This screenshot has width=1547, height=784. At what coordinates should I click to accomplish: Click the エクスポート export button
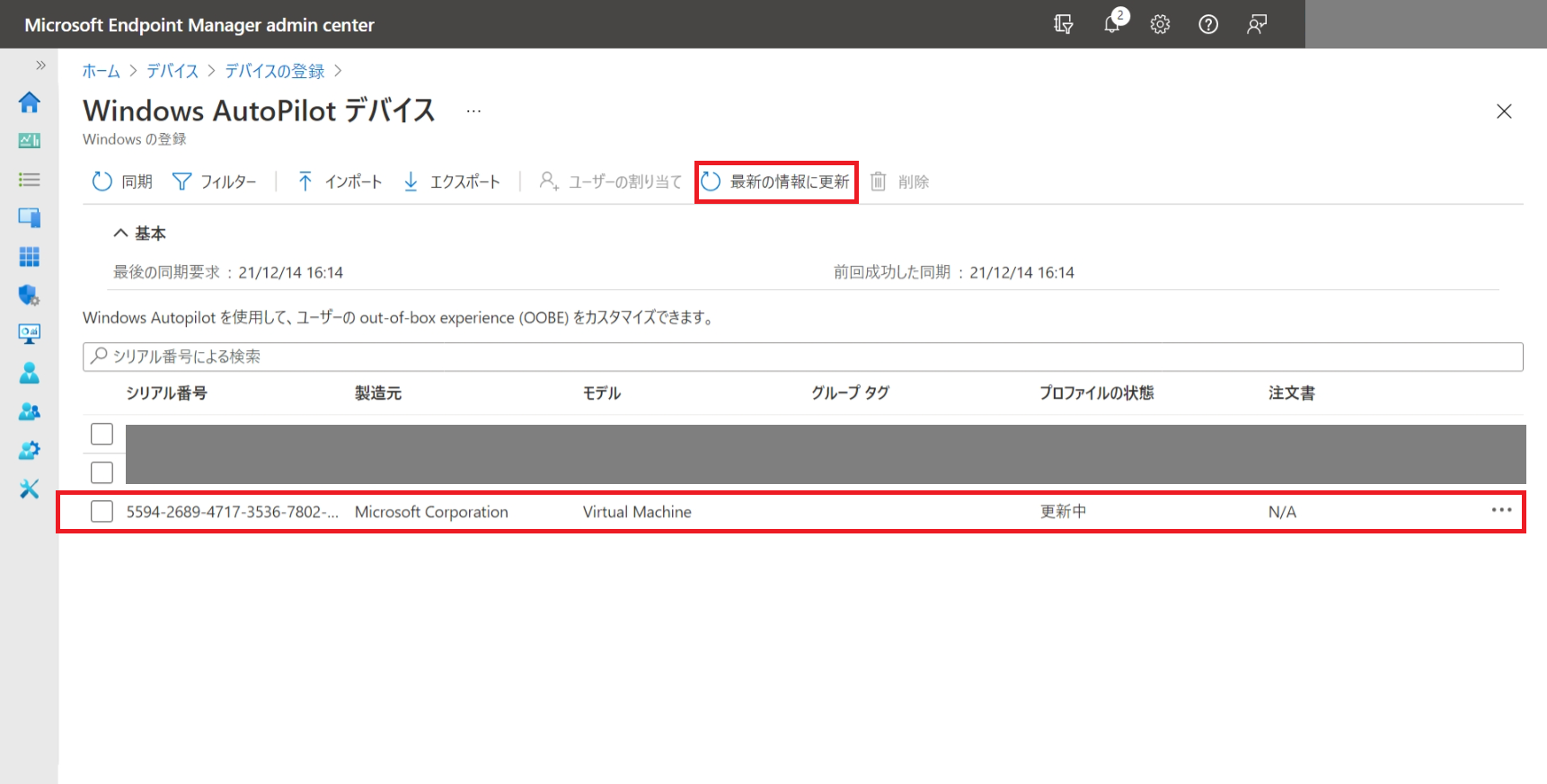[451, 181]
